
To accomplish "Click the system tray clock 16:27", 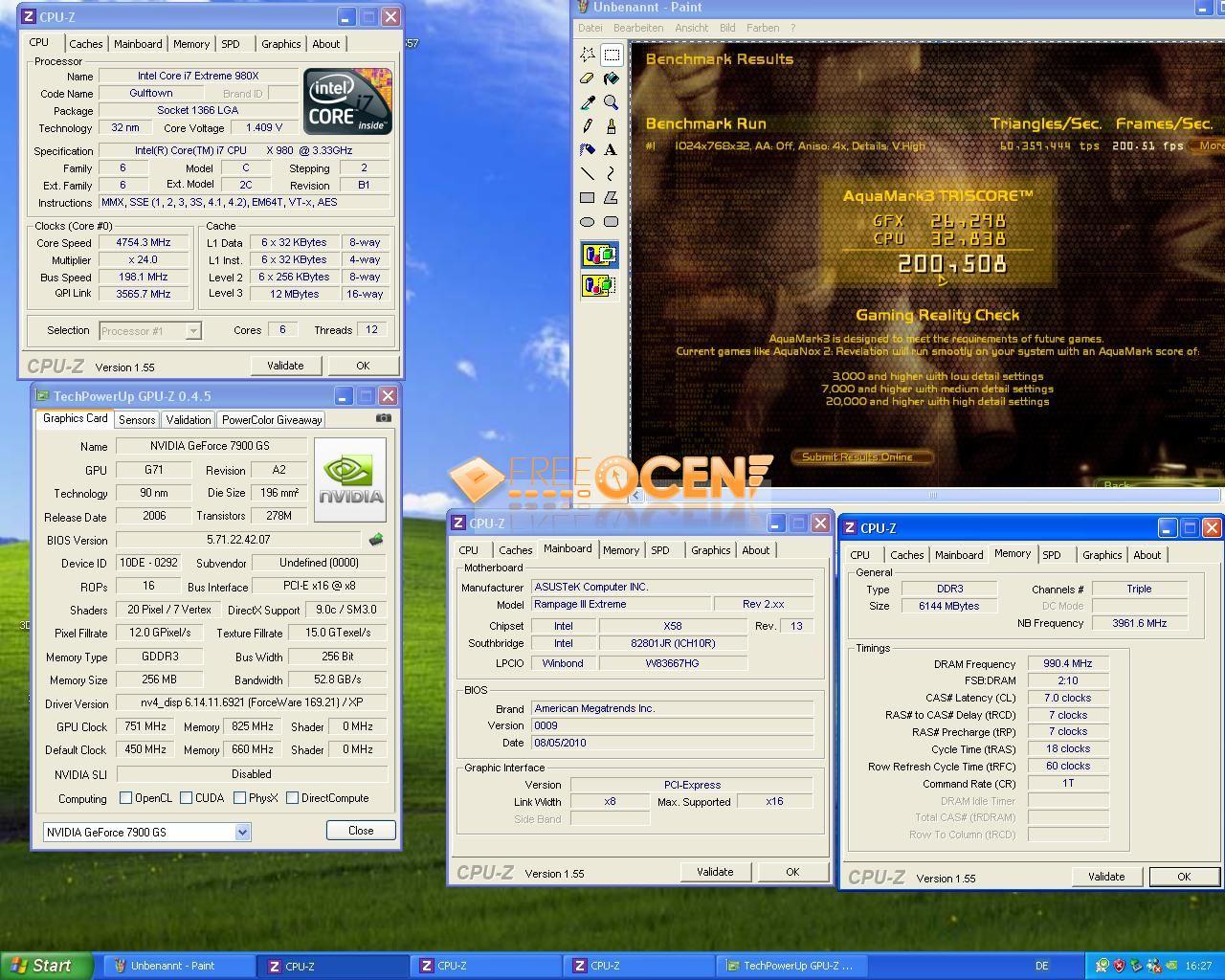I will 1198,966.
